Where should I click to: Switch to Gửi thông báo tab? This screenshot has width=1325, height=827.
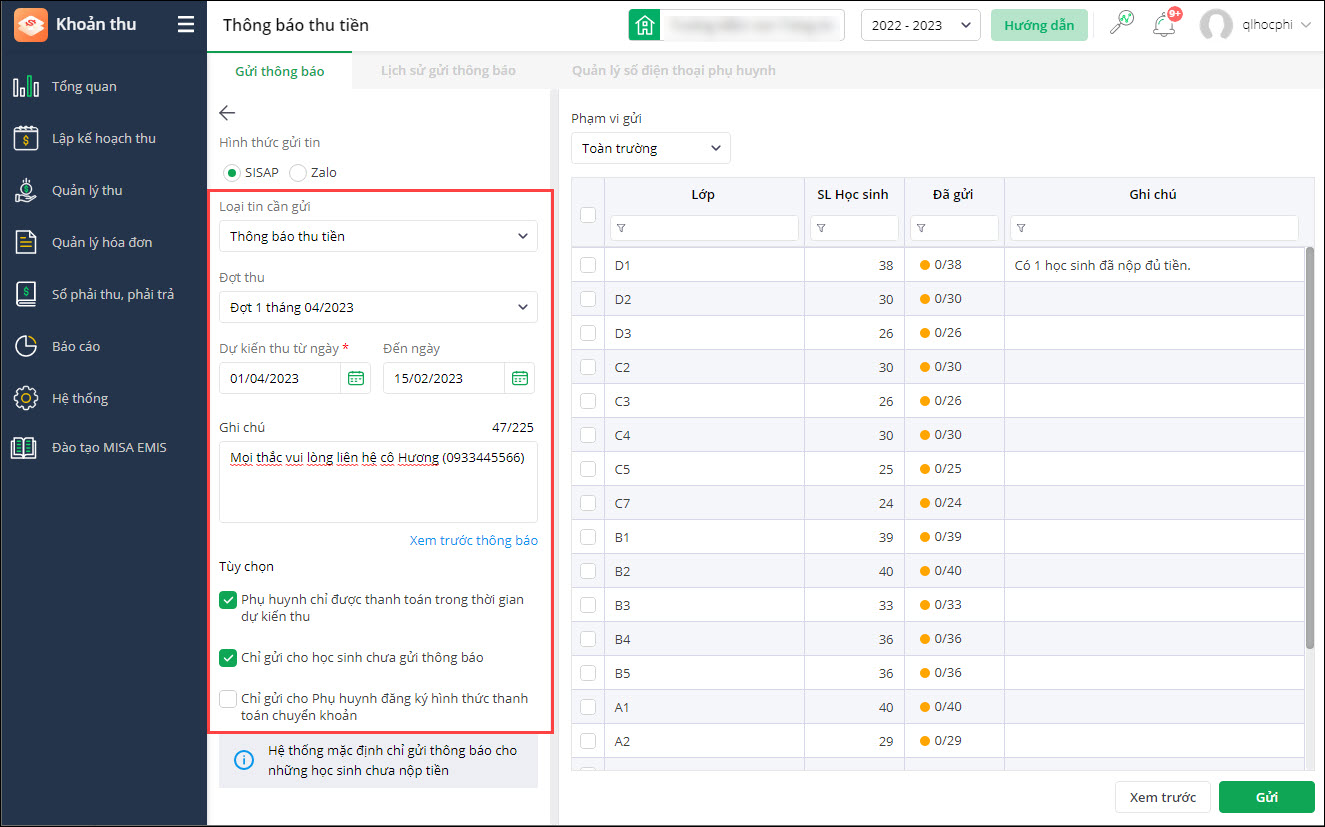pyautogui.click(x=279, y=71)
